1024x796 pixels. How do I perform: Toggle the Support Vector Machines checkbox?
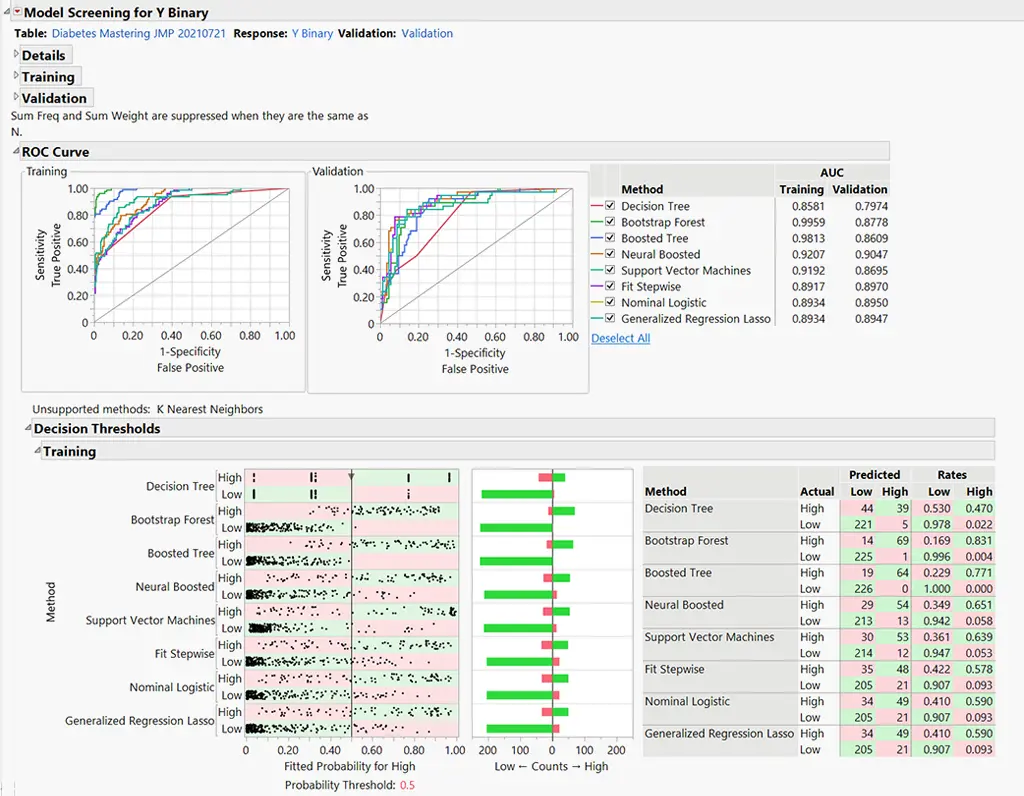point(608,270)
